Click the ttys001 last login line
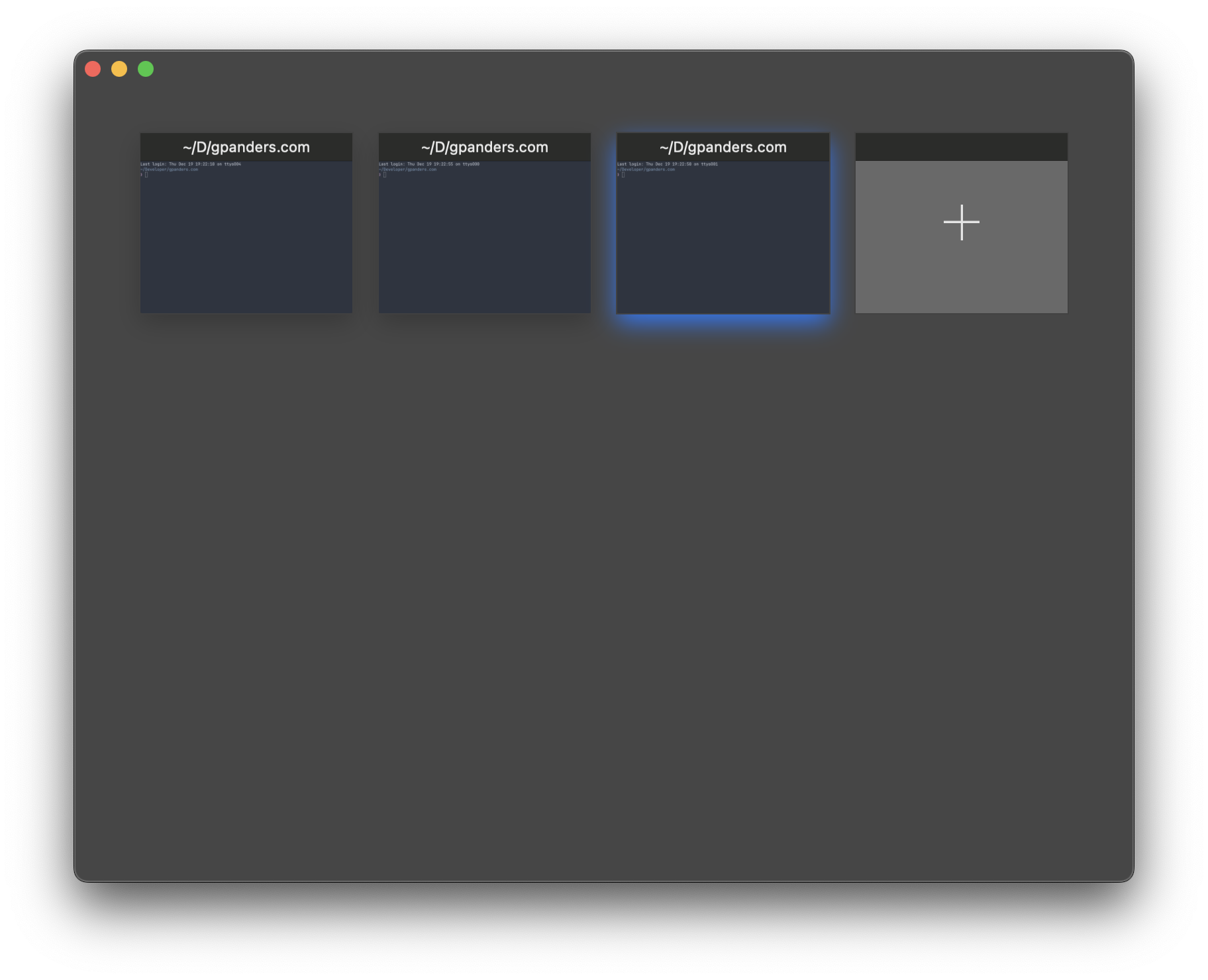The height and width of the screenshot is (980, 1208). click(x=668, y=164)
